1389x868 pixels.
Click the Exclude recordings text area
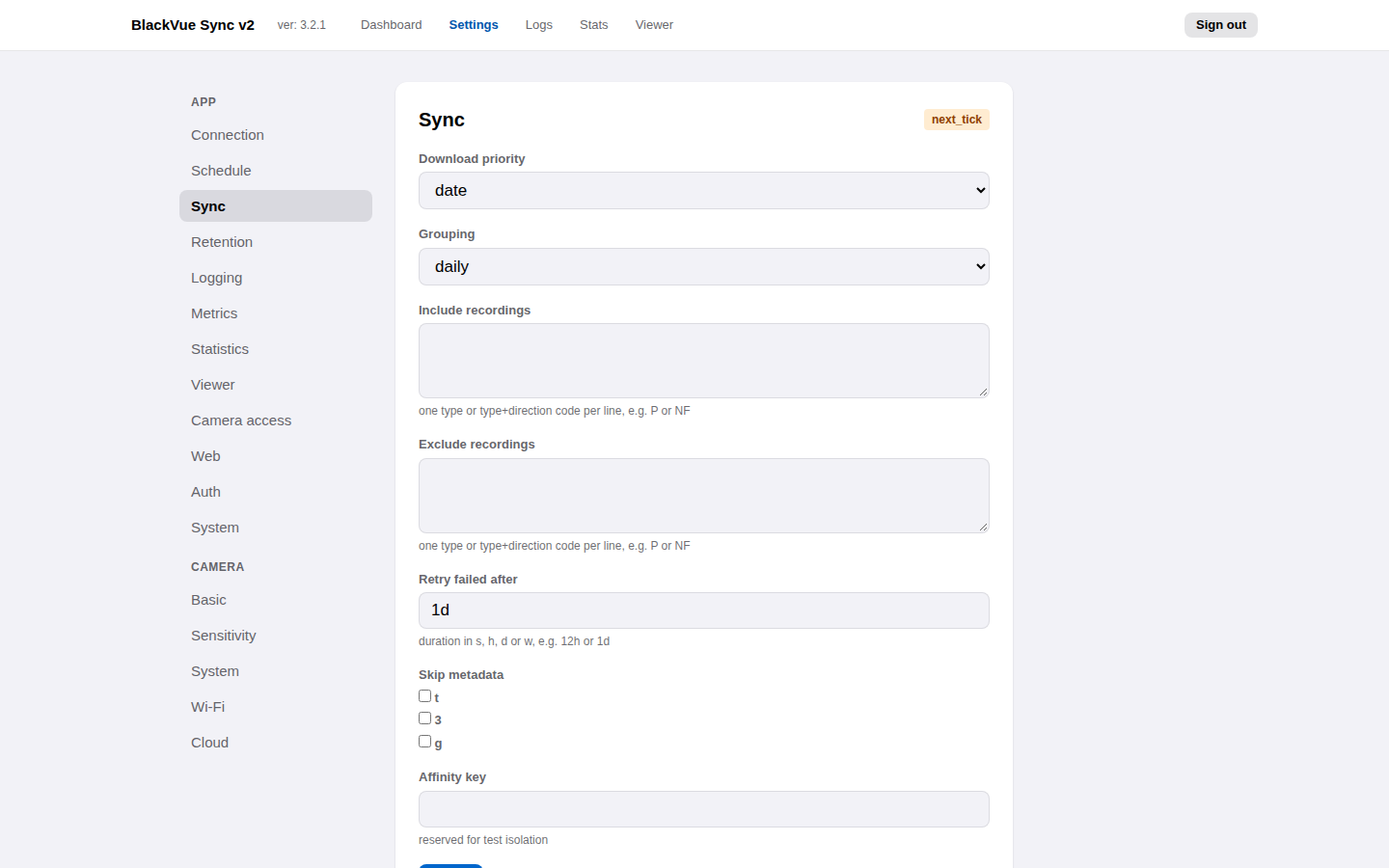[x=704, y=496]
